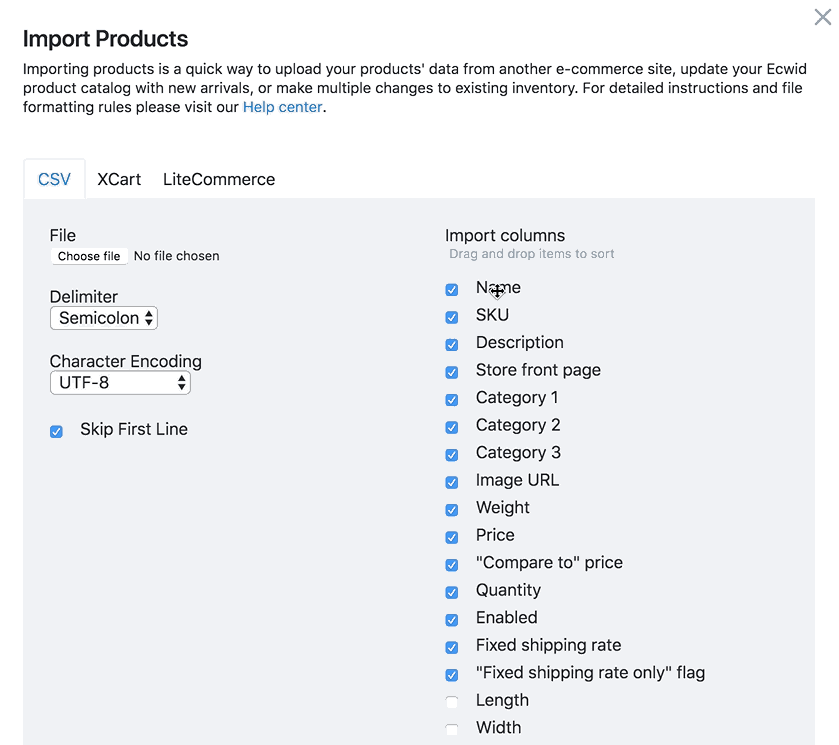839x745 pixels.
Task: Open the LiteCommerce tab
Action: pyautogui.click(x=219, y=180)
